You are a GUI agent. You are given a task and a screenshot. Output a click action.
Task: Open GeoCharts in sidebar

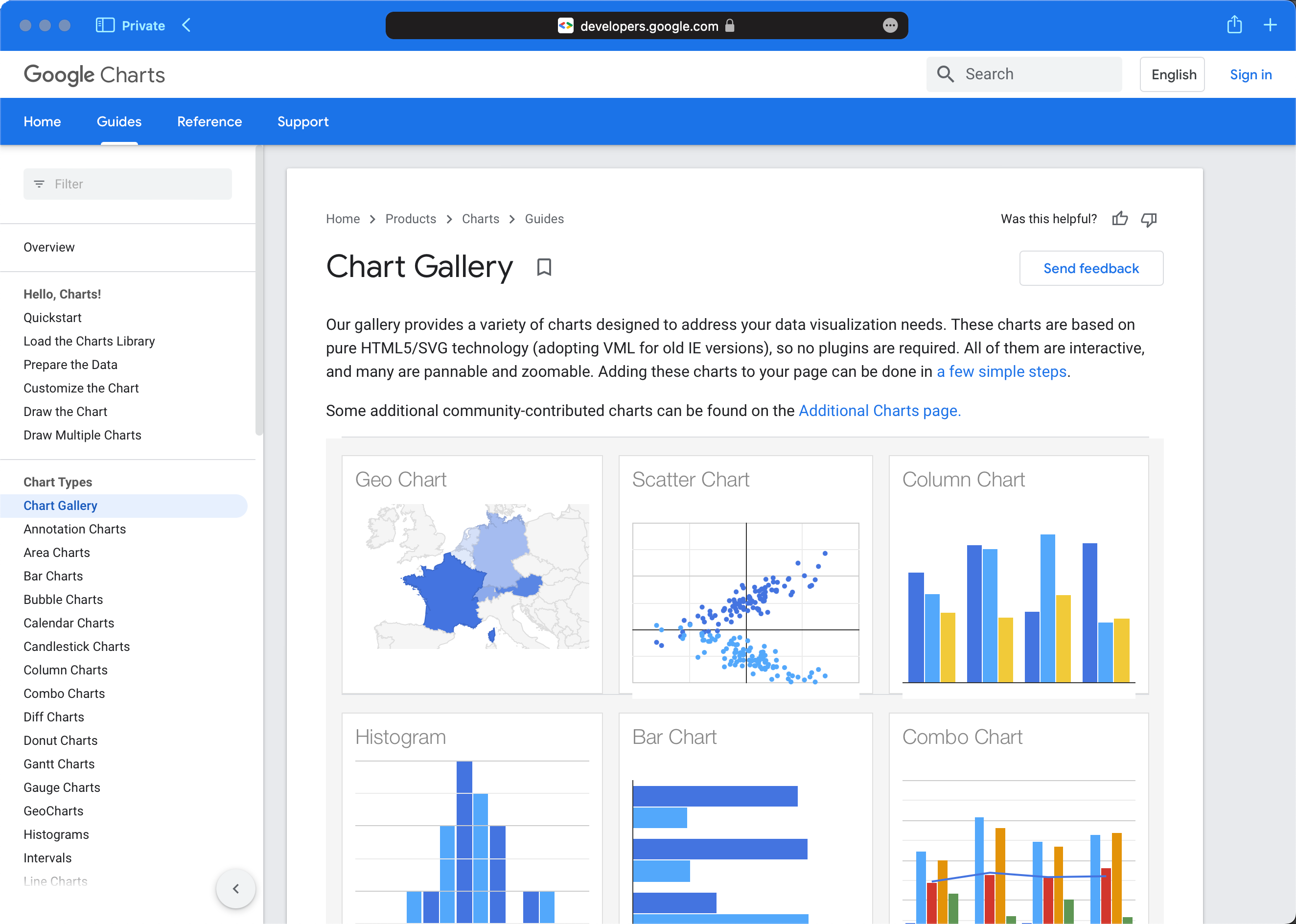[53, 811]
